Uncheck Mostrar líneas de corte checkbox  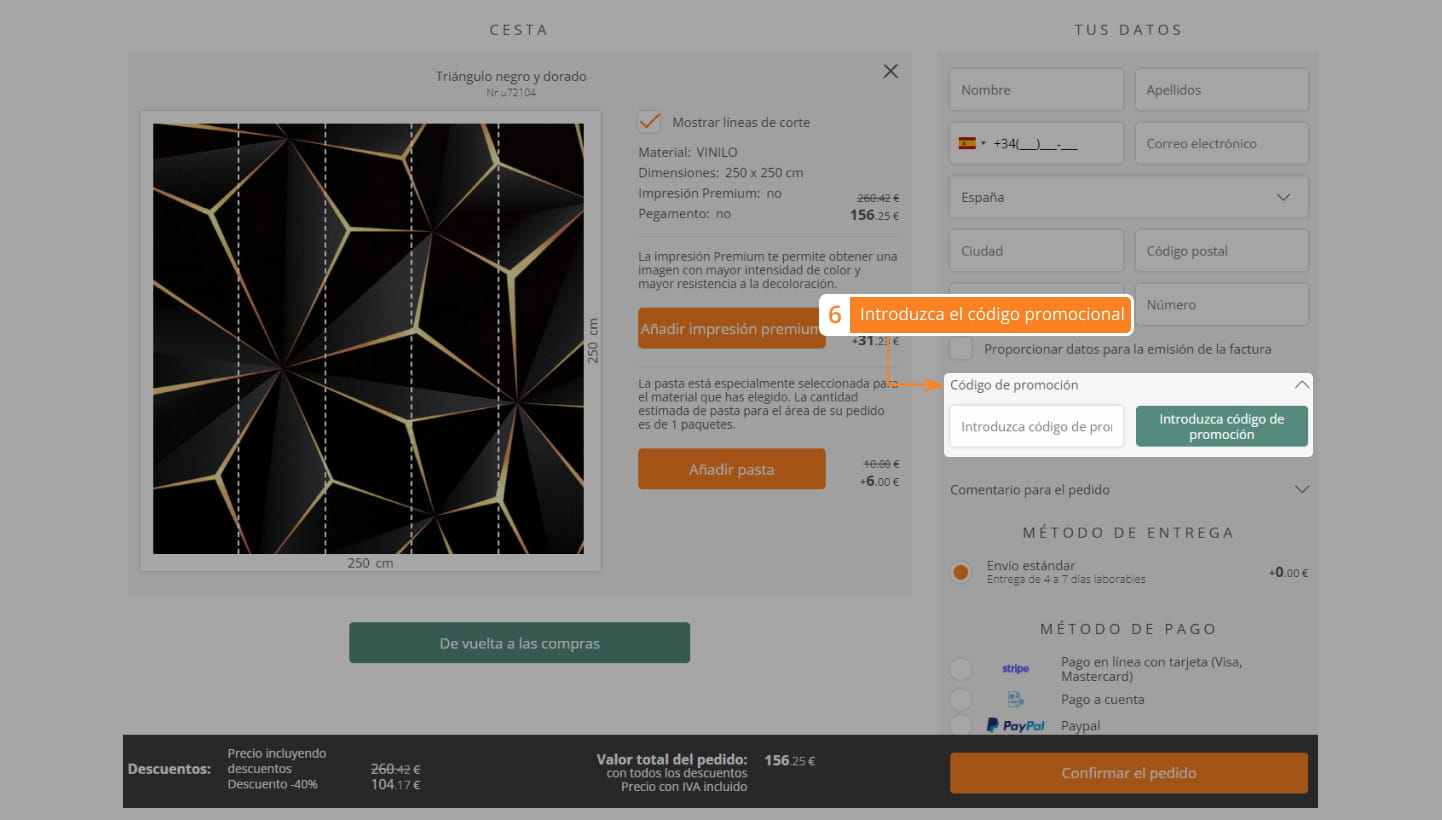pyautogui.click(x=650, y=122)
